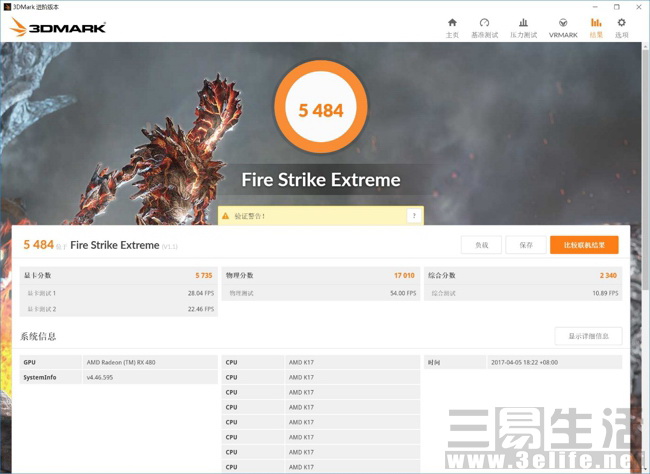The image size is (650, 474).
Task: Click the time value 2017-04-05 18:22
Action: (524, 362)
